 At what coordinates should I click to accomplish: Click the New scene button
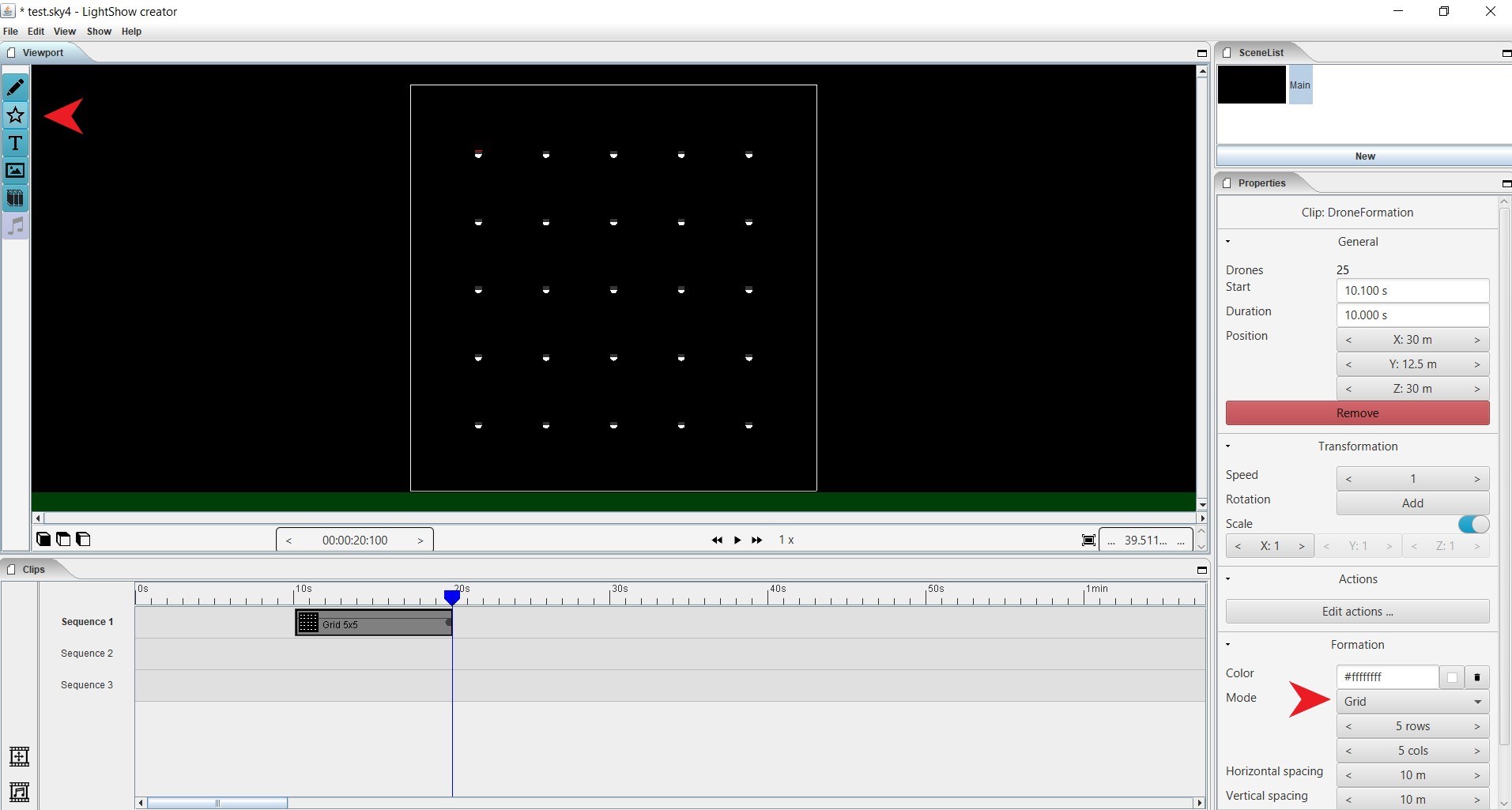click(1365, 156)
